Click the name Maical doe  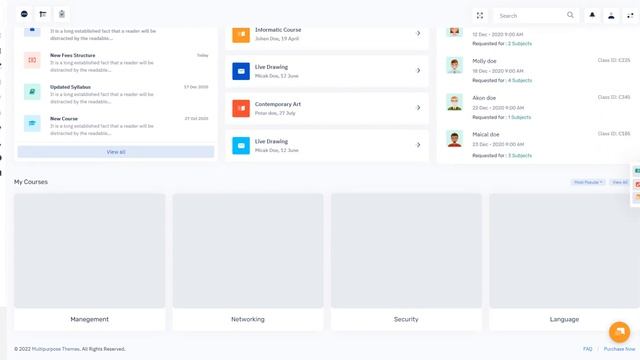click(486, 134)
